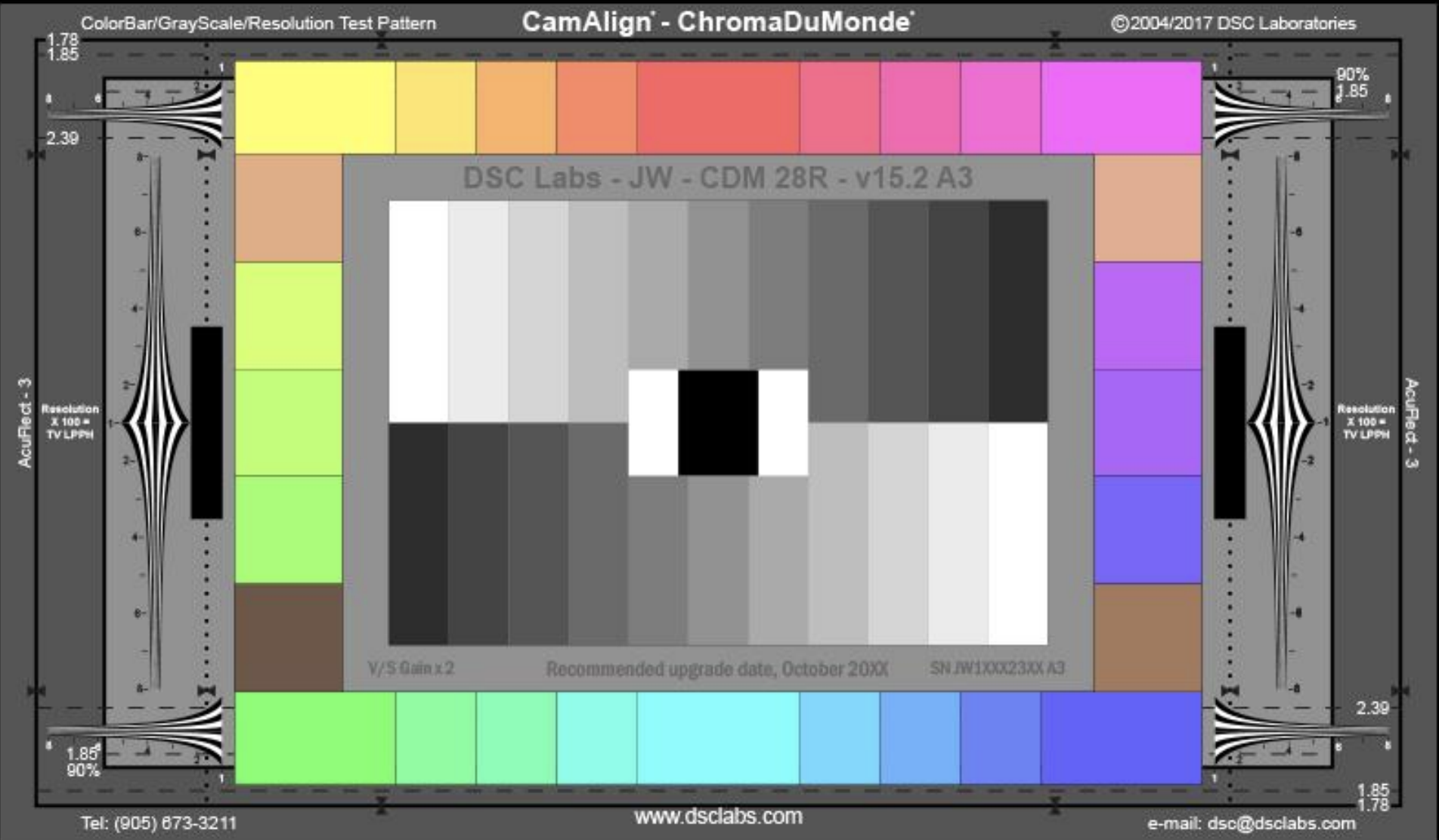Select the large indigo-blue swatch at bottom right

pyautogui.click(x=1121, y=738)
